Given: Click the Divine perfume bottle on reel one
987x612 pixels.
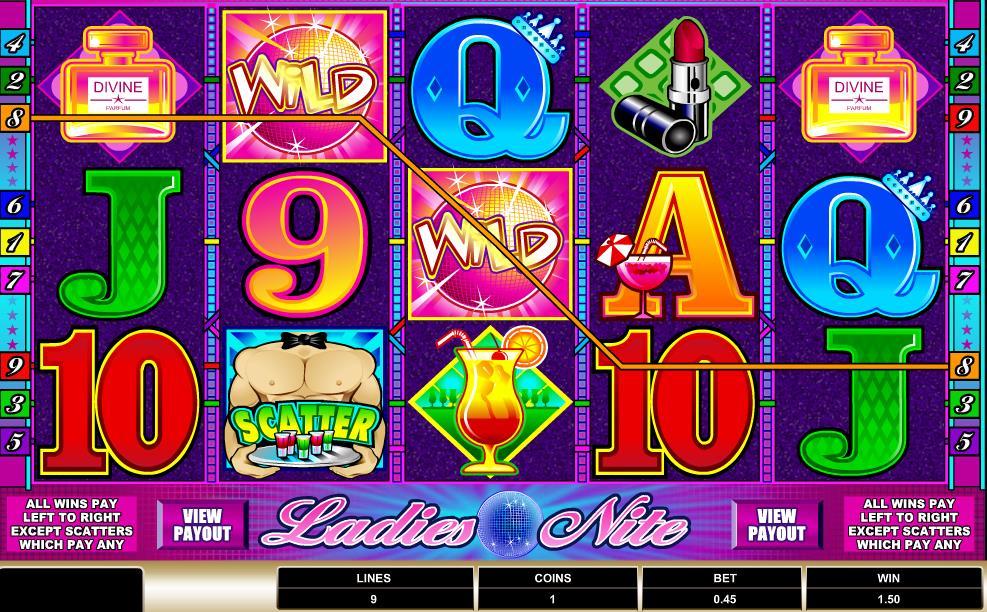Looking at the screenshot, I should [x=118, y=85].
